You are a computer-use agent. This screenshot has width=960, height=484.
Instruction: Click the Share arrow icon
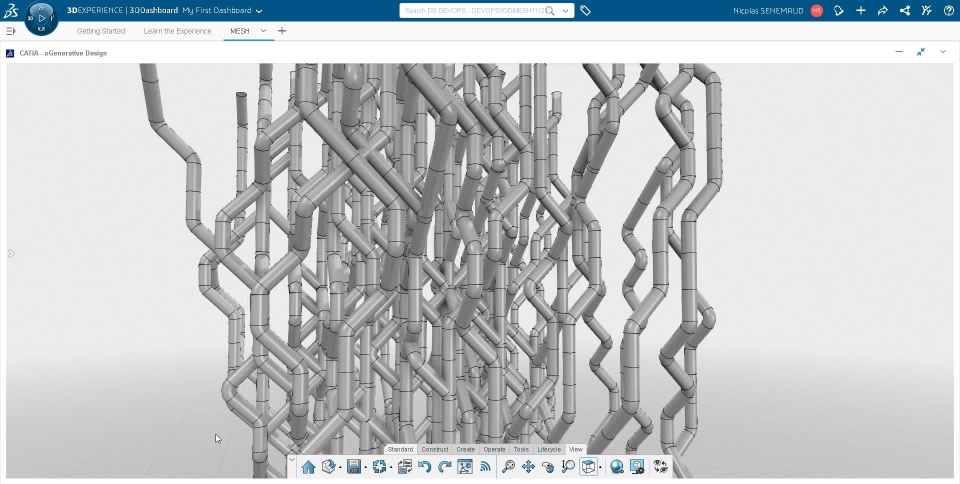tap(883, 10)
